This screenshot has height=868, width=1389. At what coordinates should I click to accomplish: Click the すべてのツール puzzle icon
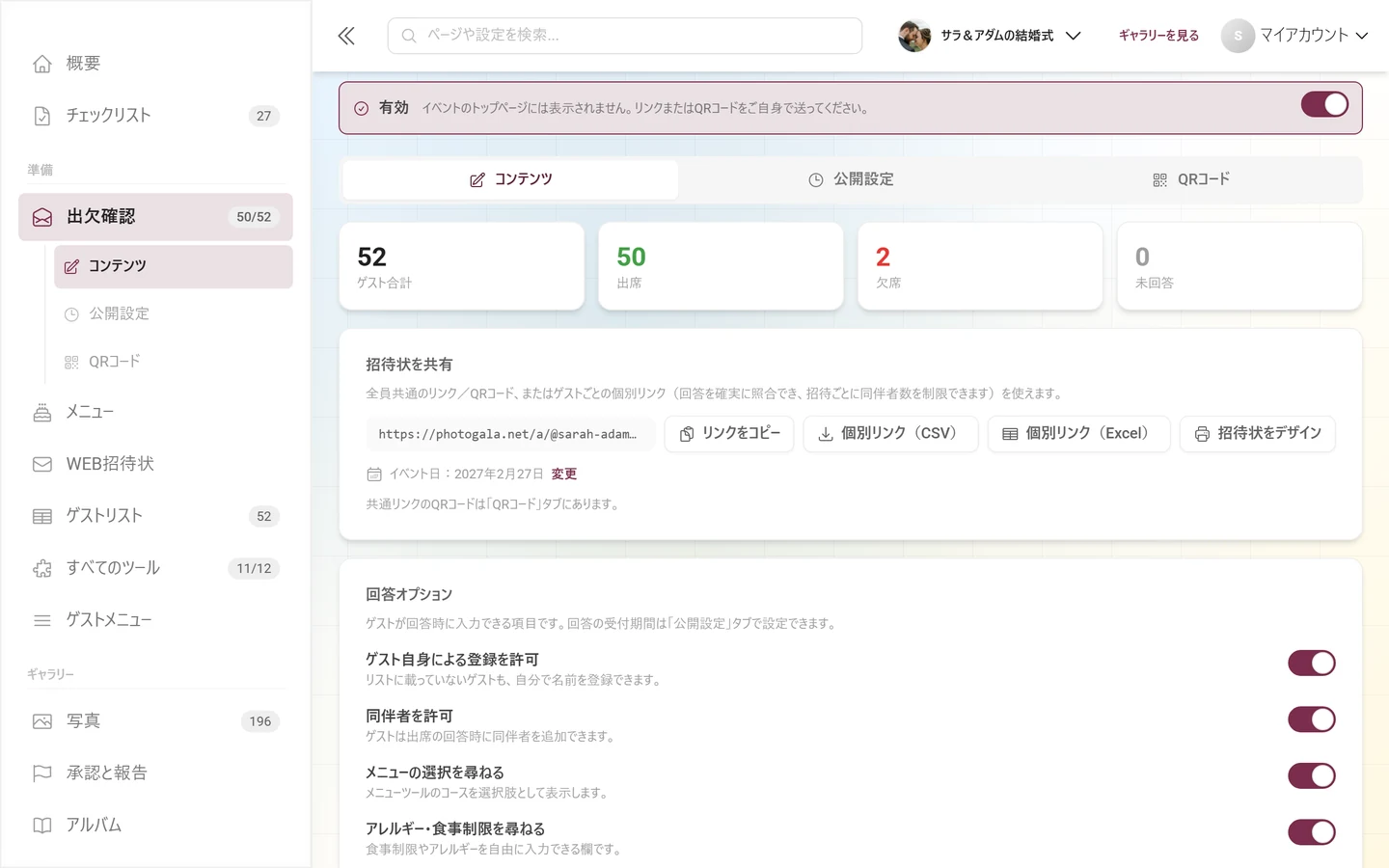(x=42, y=568)
